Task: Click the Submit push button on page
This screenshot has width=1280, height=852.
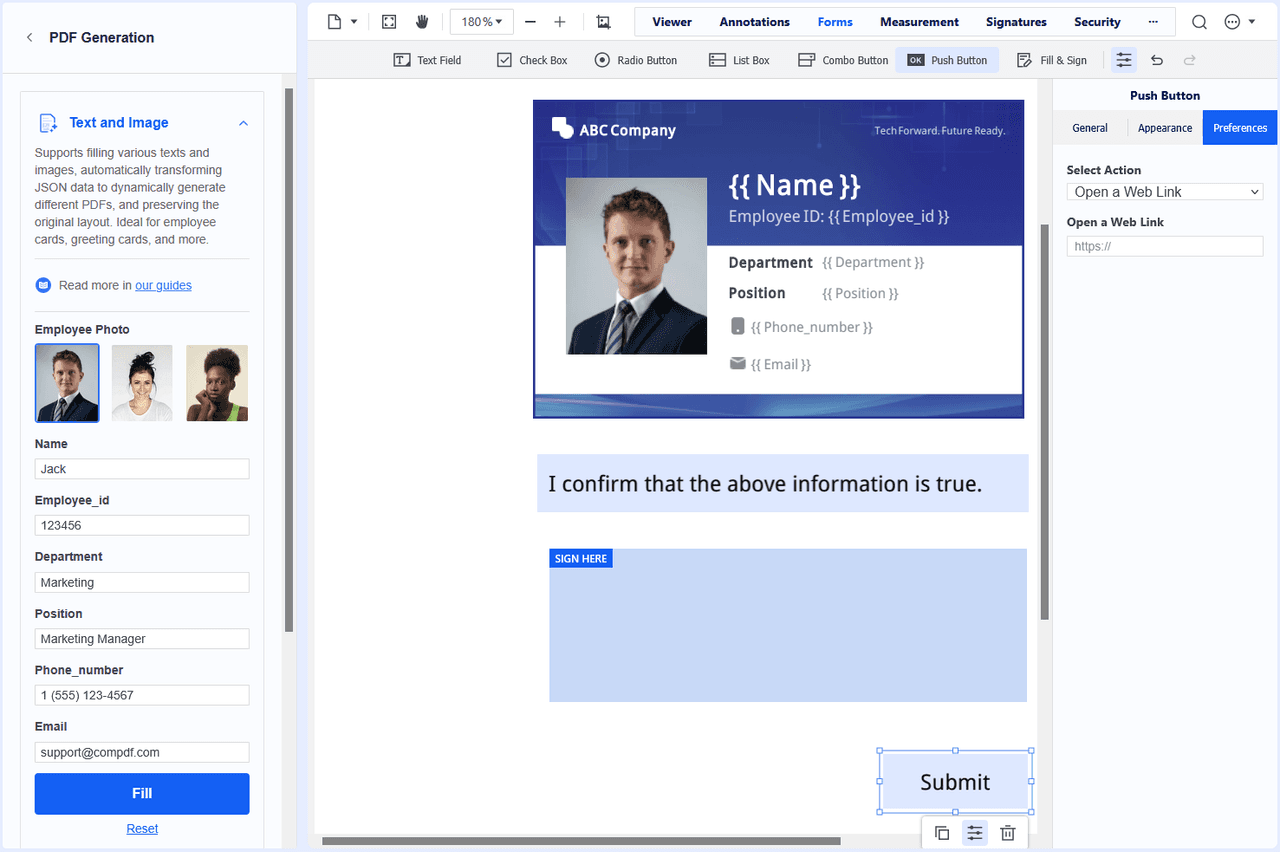Action: [955, 782]
